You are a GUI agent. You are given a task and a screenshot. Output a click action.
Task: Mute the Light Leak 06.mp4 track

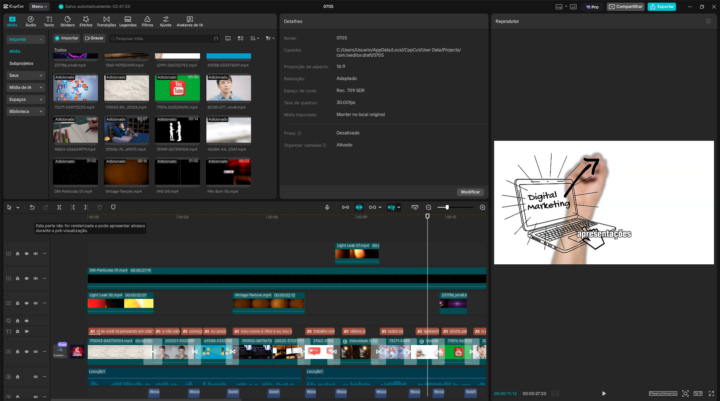click(35, 303)
